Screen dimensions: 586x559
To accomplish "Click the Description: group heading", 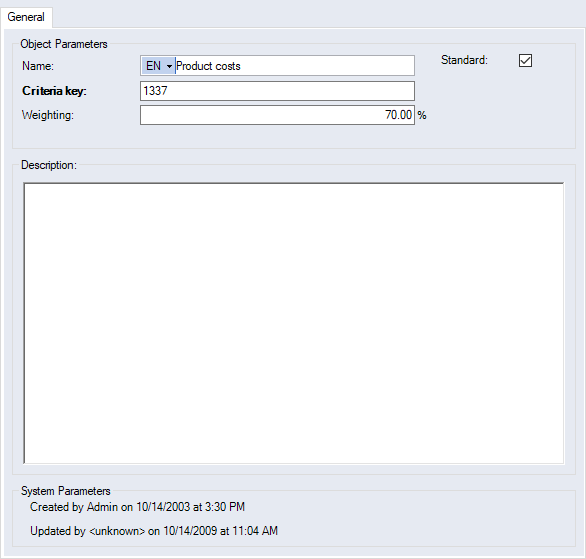I will click(49, 165).
